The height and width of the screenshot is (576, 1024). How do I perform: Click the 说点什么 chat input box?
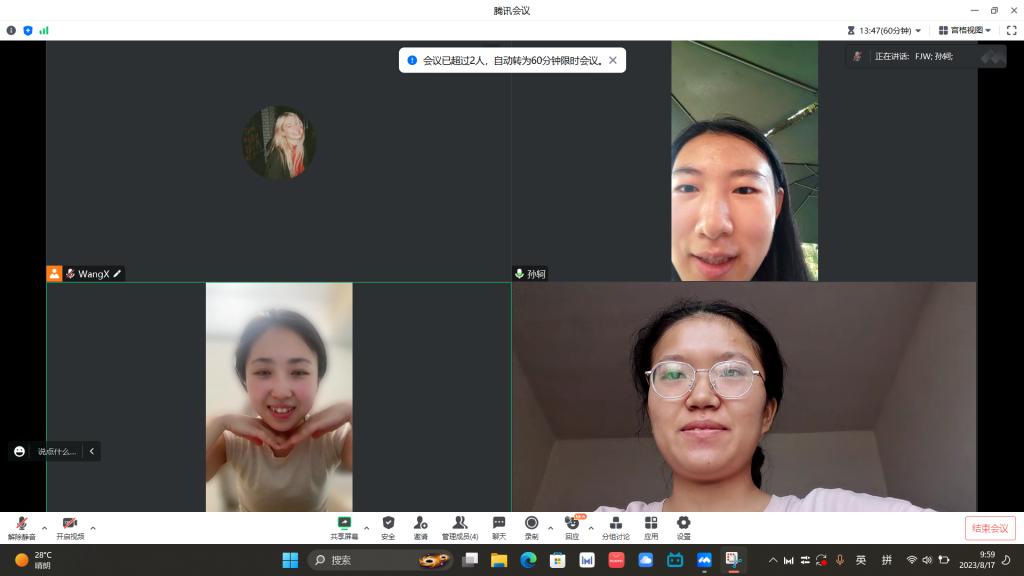point(56,452)
